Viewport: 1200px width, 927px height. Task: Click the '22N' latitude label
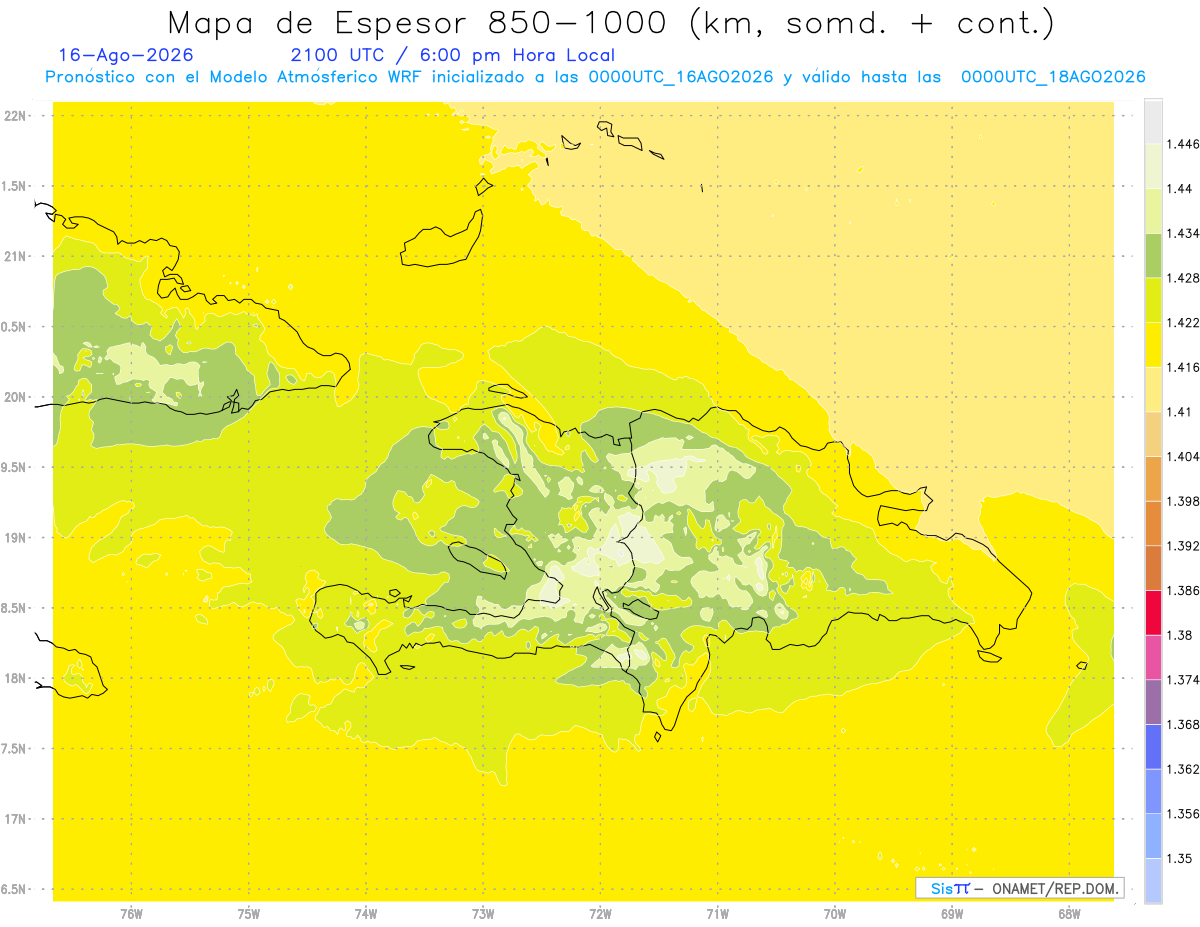click(x=15, y=116)
